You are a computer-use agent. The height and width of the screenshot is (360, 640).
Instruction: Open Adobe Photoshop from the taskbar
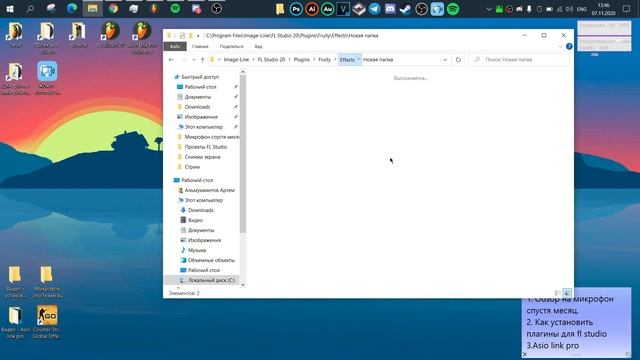pos(296,9)
